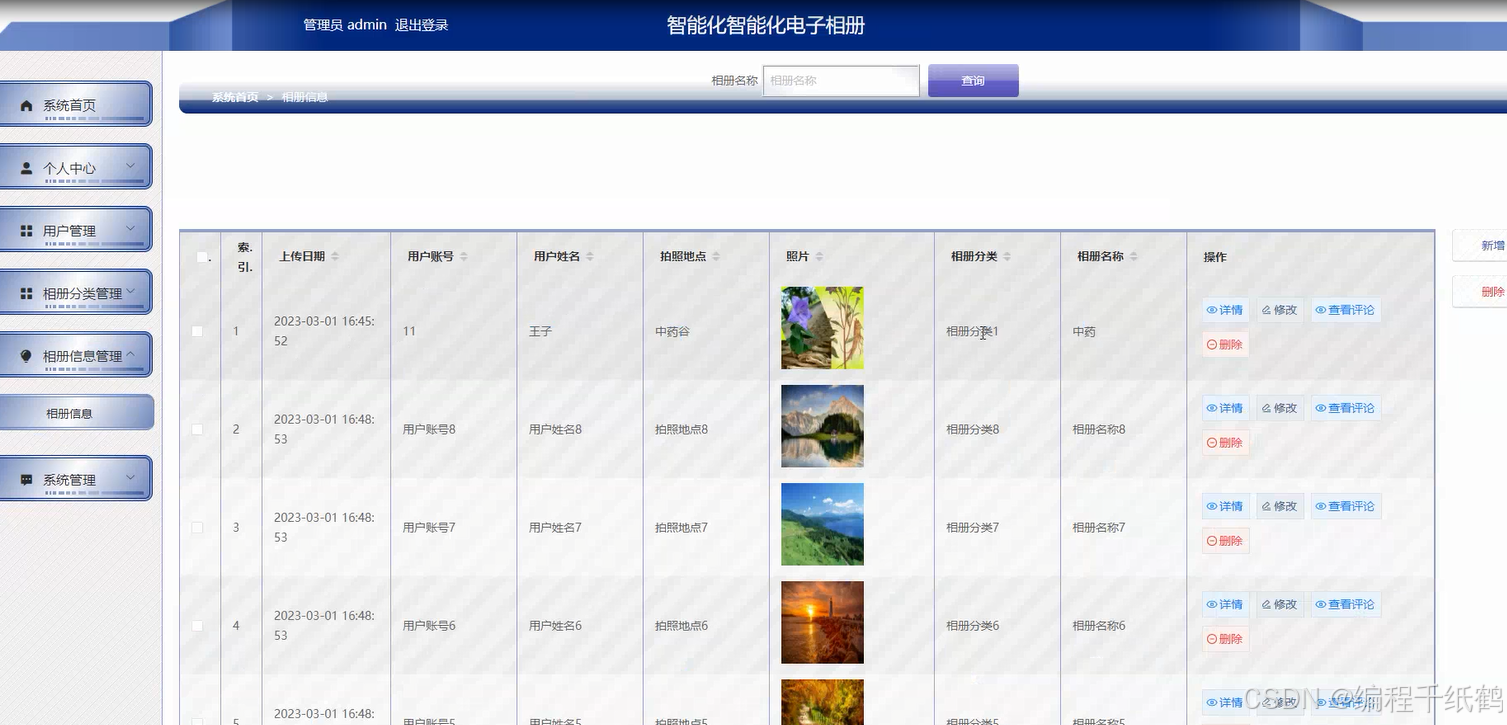Image resolution: width=1507 pixels, height=725 pixels.
Task: Click 系统首页 in the breadcrumb
Action: coord(235,97)
